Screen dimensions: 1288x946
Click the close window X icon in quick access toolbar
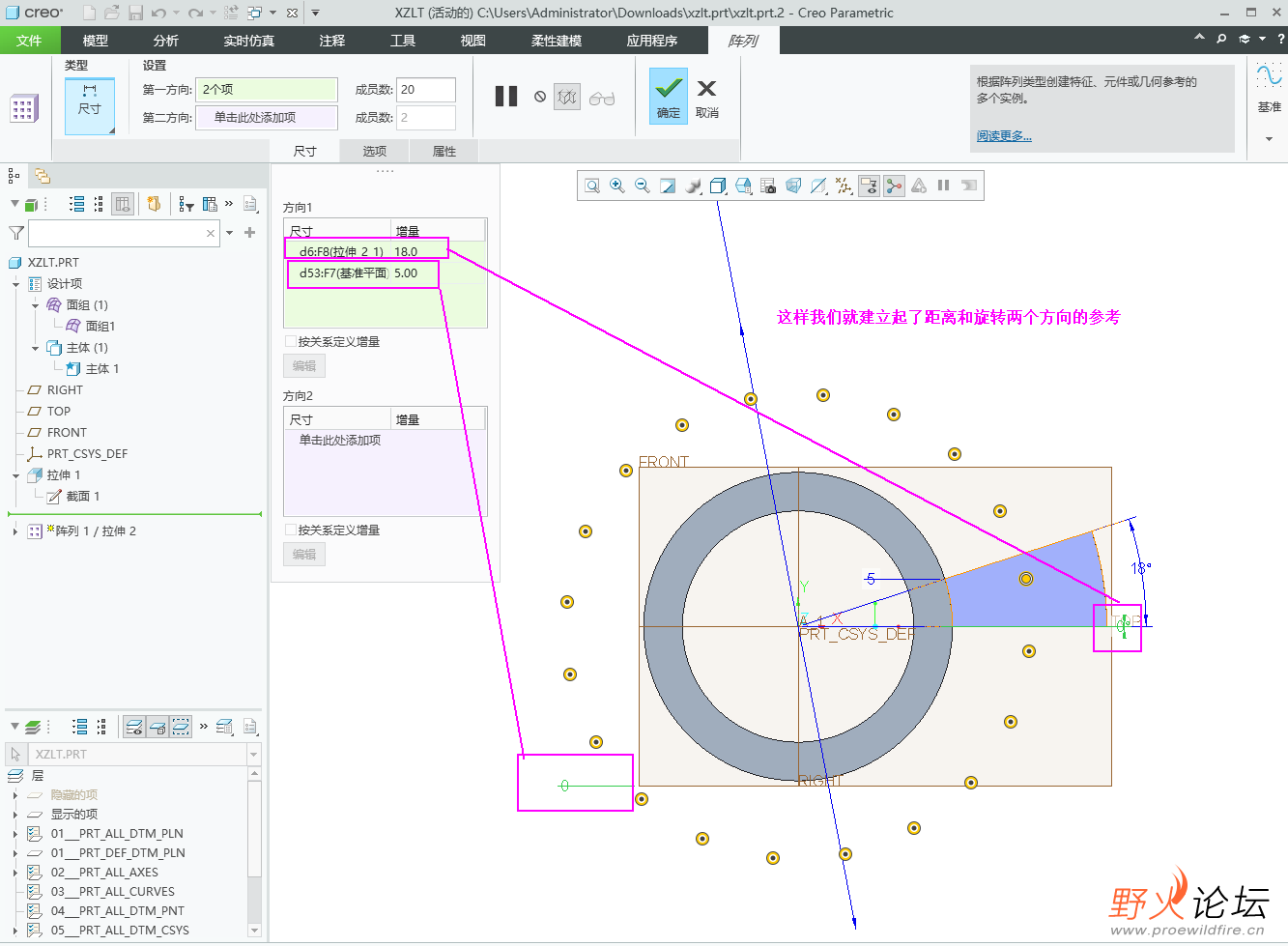coord(293,13)
